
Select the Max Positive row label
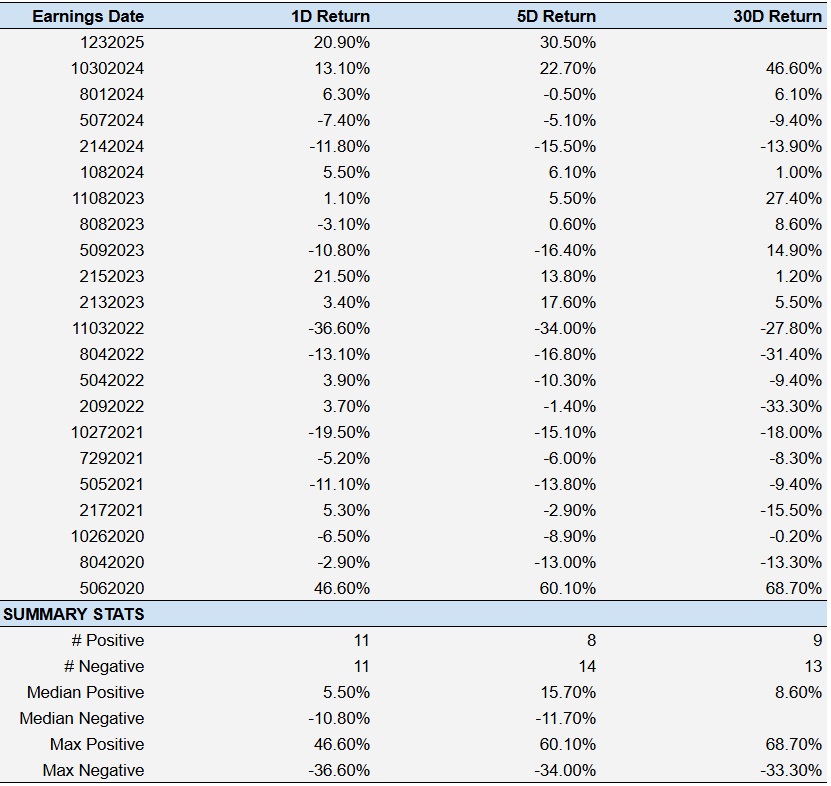[x=97, y=744]
